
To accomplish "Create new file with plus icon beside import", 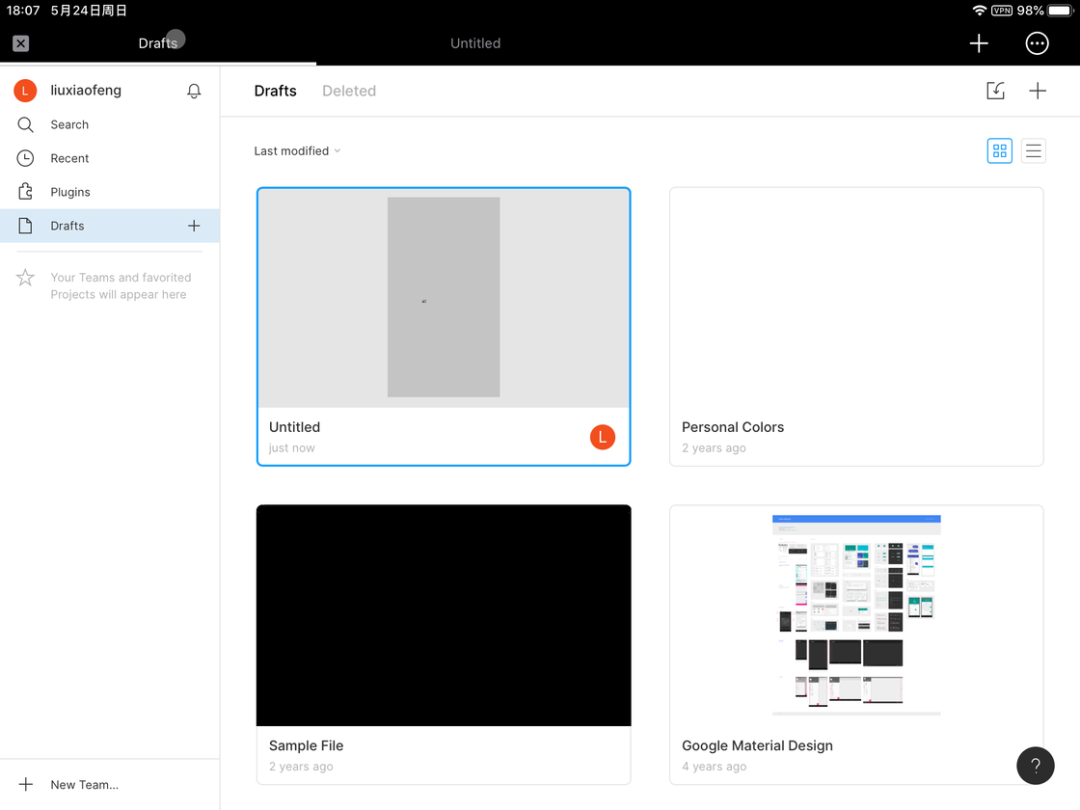I will (1038, 91).
